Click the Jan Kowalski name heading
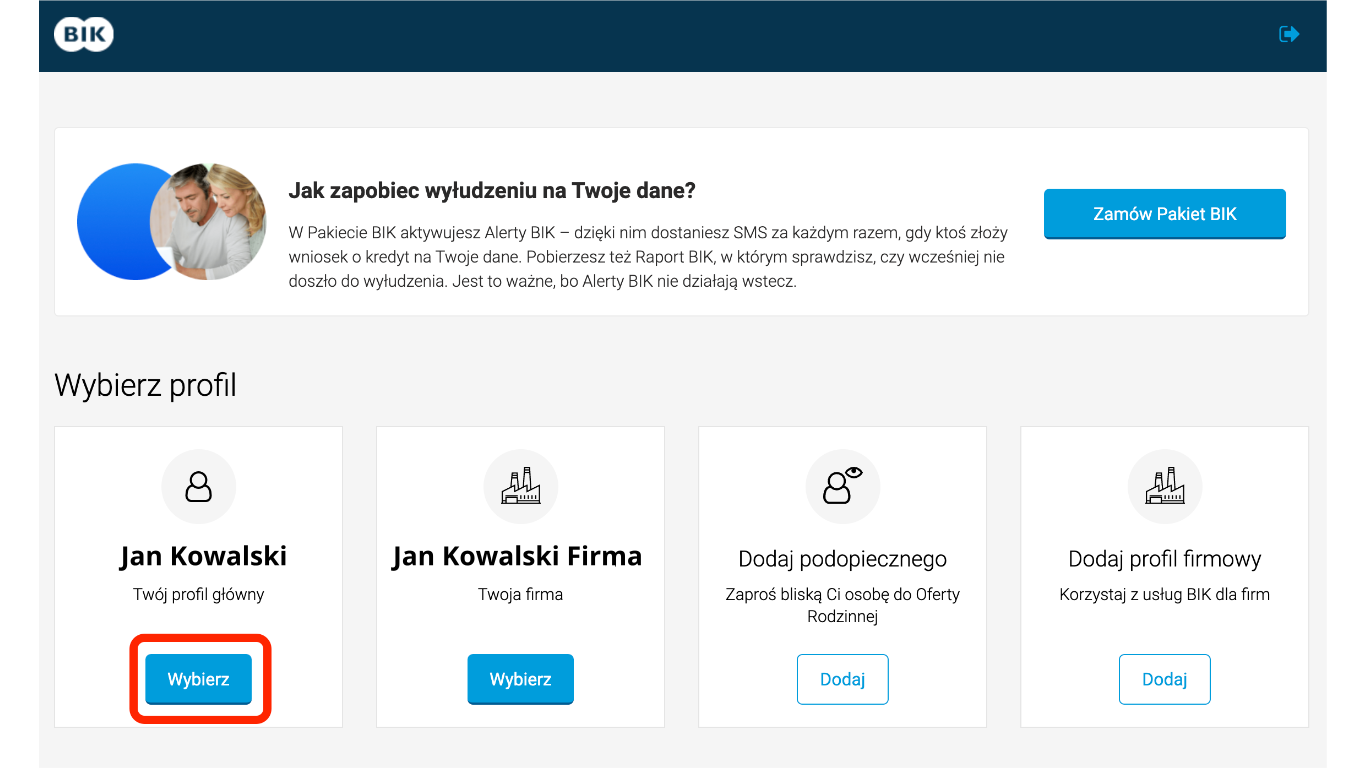The image size is (1366, 768). coord(203,556)
